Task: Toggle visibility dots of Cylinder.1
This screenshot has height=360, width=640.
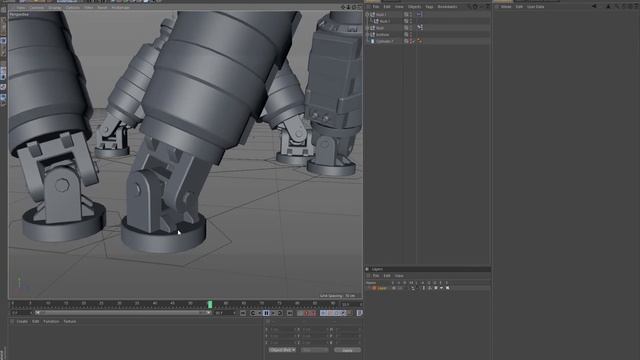Action: (x=411, y=41)
